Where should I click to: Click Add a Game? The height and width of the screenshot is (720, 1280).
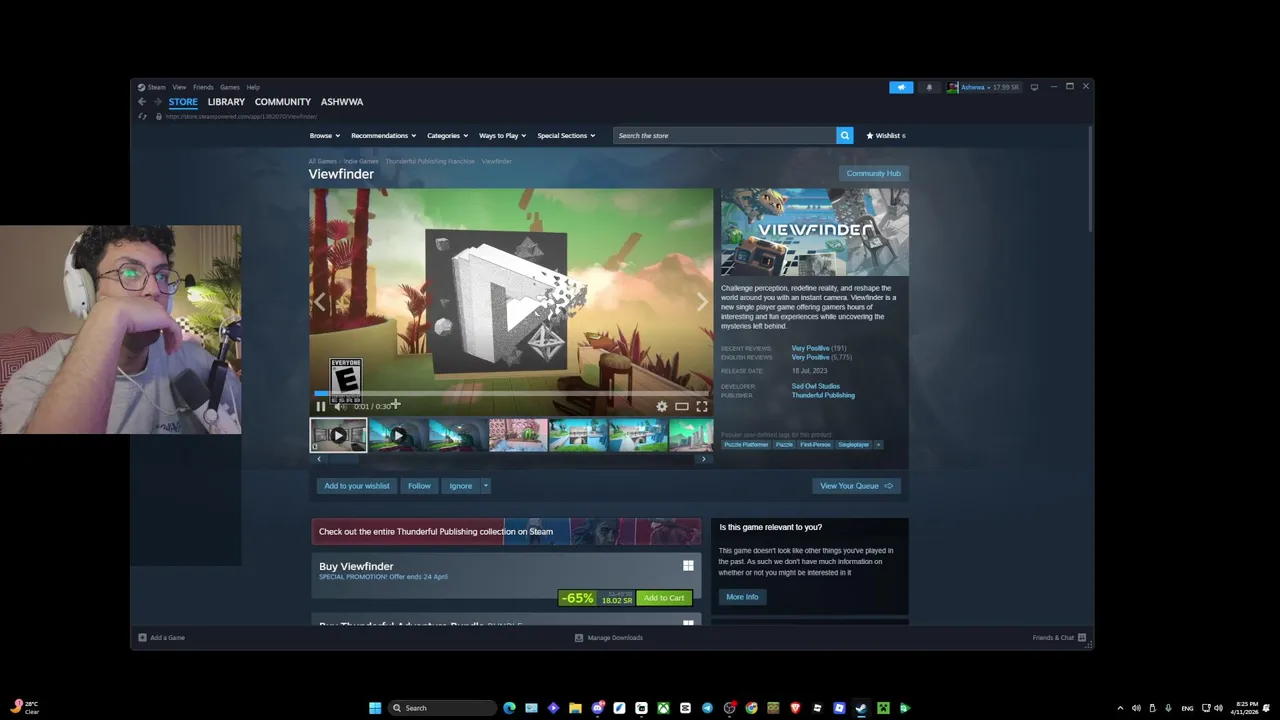click(x=162, y=637)
